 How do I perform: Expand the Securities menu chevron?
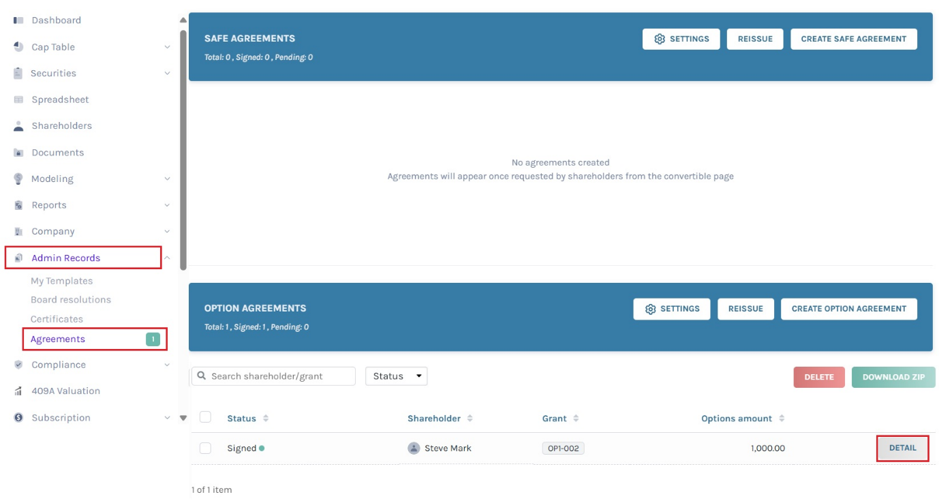click(167, 73)
